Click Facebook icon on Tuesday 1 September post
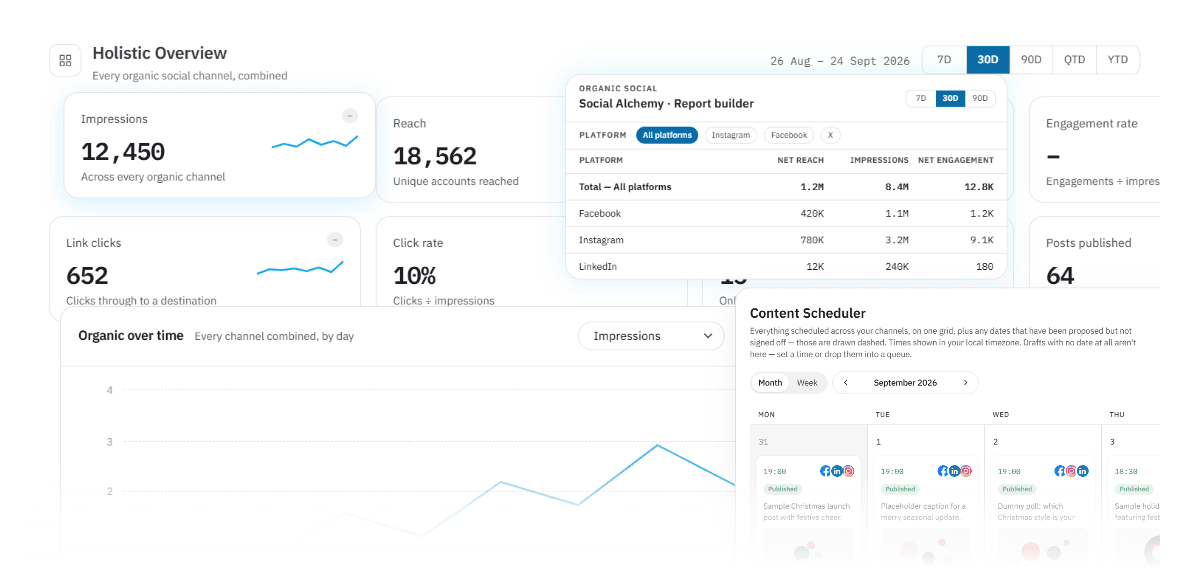 click(944, 471)
